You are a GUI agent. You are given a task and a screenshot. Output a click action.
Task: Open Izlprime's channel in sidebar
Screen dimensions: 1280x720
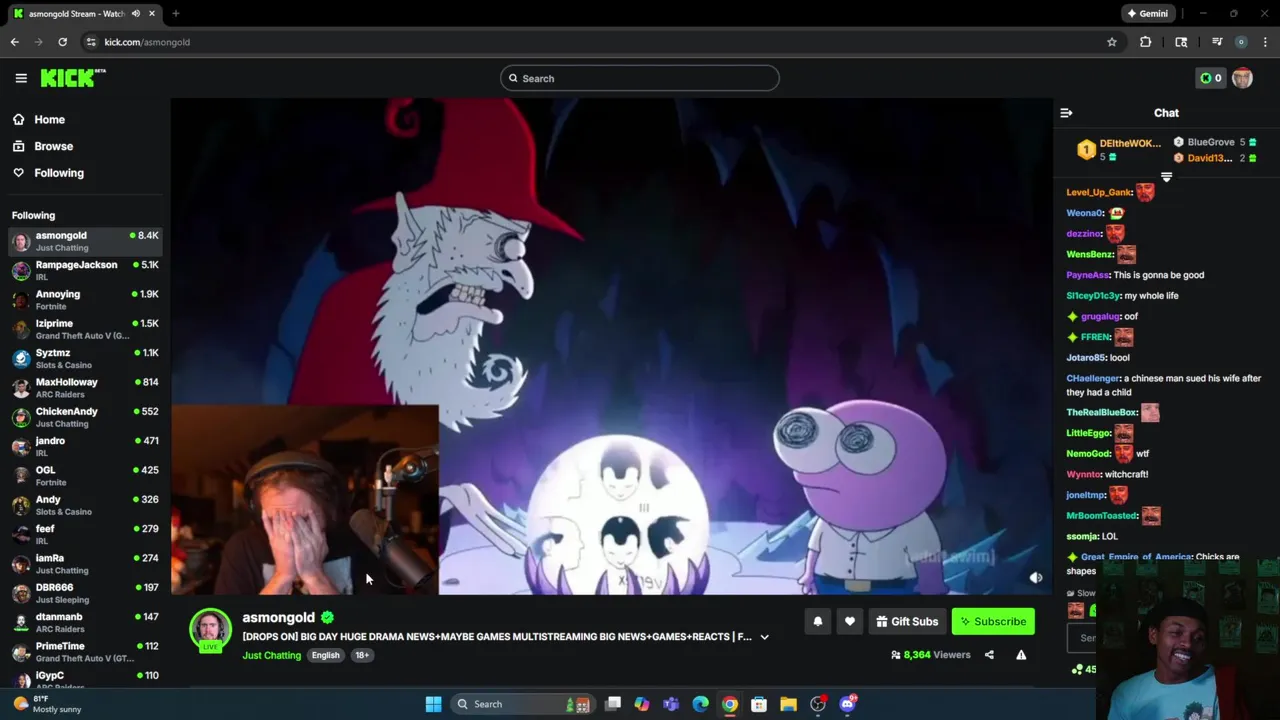point(85,329)
